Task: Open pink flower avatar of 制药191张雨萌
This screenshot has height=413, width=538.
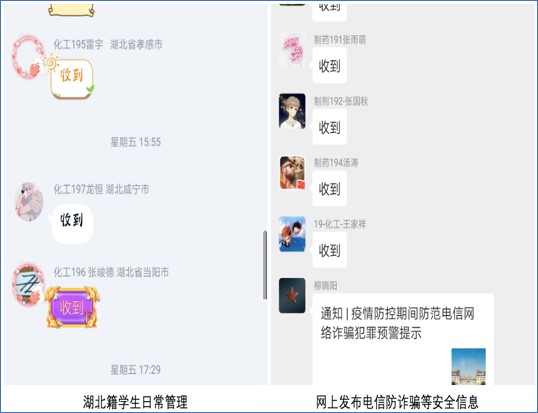Action: [x=292, y=50]
